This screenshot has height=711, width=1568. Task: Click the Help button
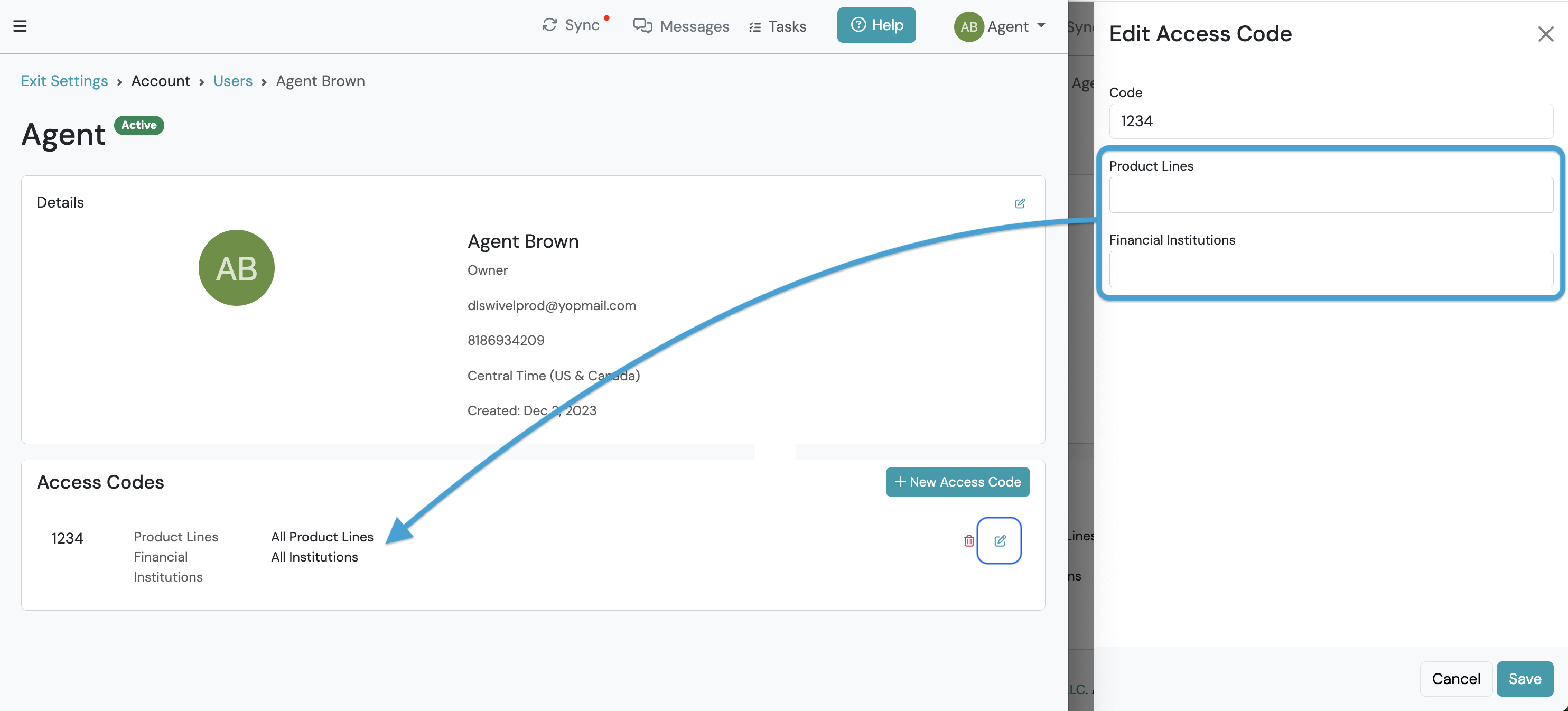pos(876,25)
